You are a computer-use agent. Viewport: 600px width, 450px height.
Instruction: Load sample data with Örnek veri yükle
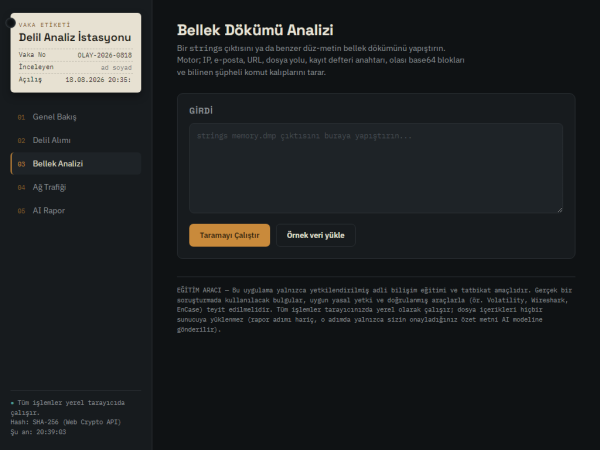click(x=316, y=235)
